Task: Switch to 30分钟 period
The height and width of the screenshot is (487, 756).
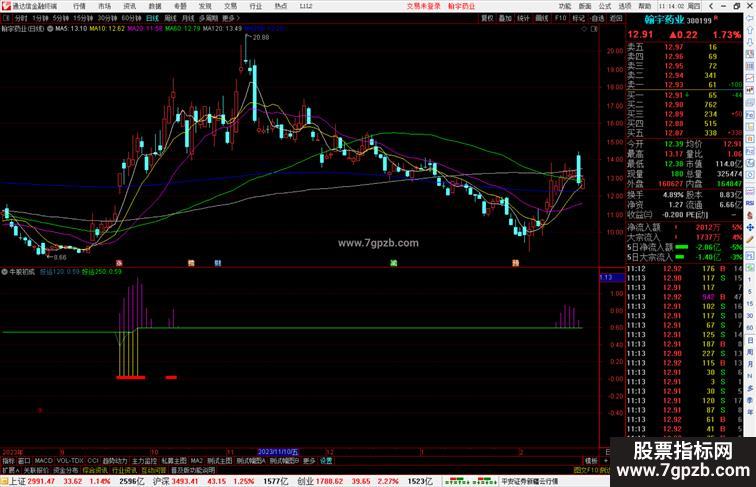Action: click(x=107, y=18)
